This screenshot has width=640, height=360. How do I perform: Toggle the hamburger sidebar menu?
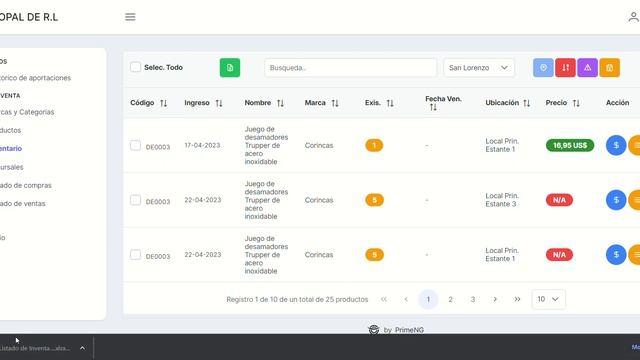pos(130,17)
